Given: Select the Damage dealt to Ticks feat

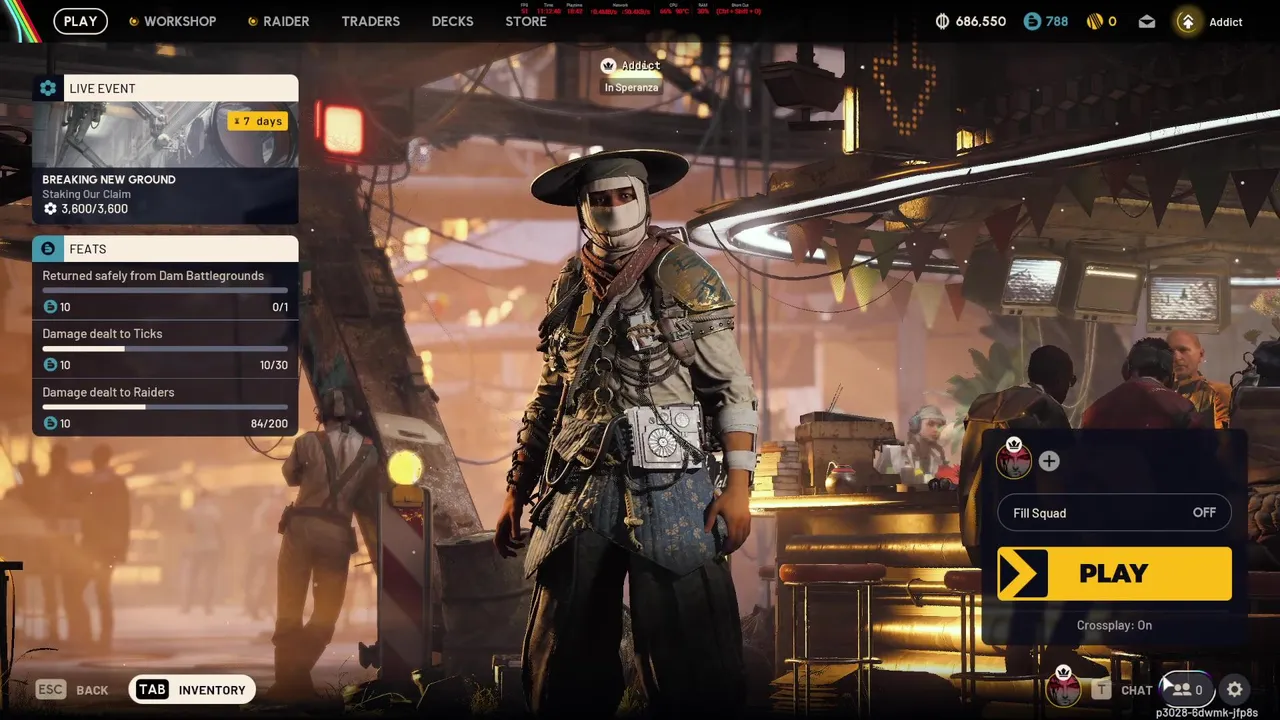Looking at the screenshot, I should [165, 349].
